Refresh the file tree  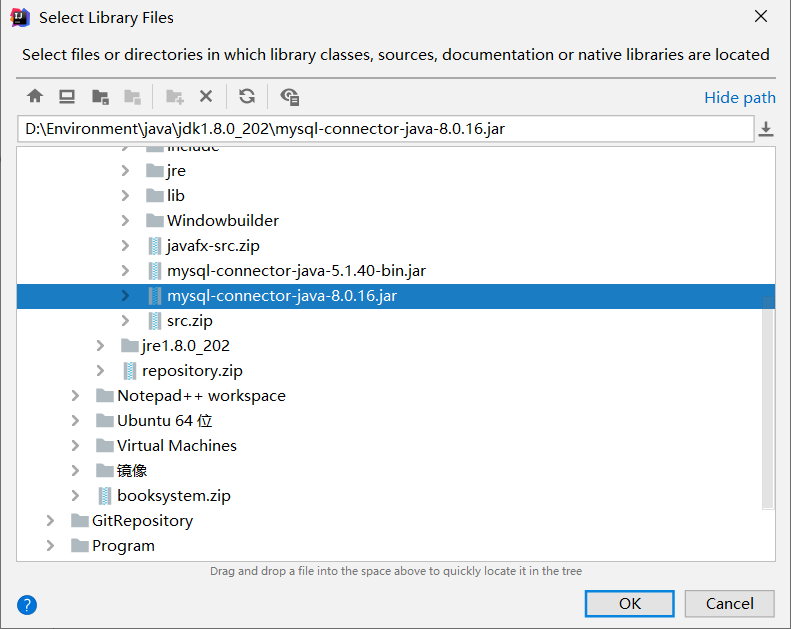[247, 96]
